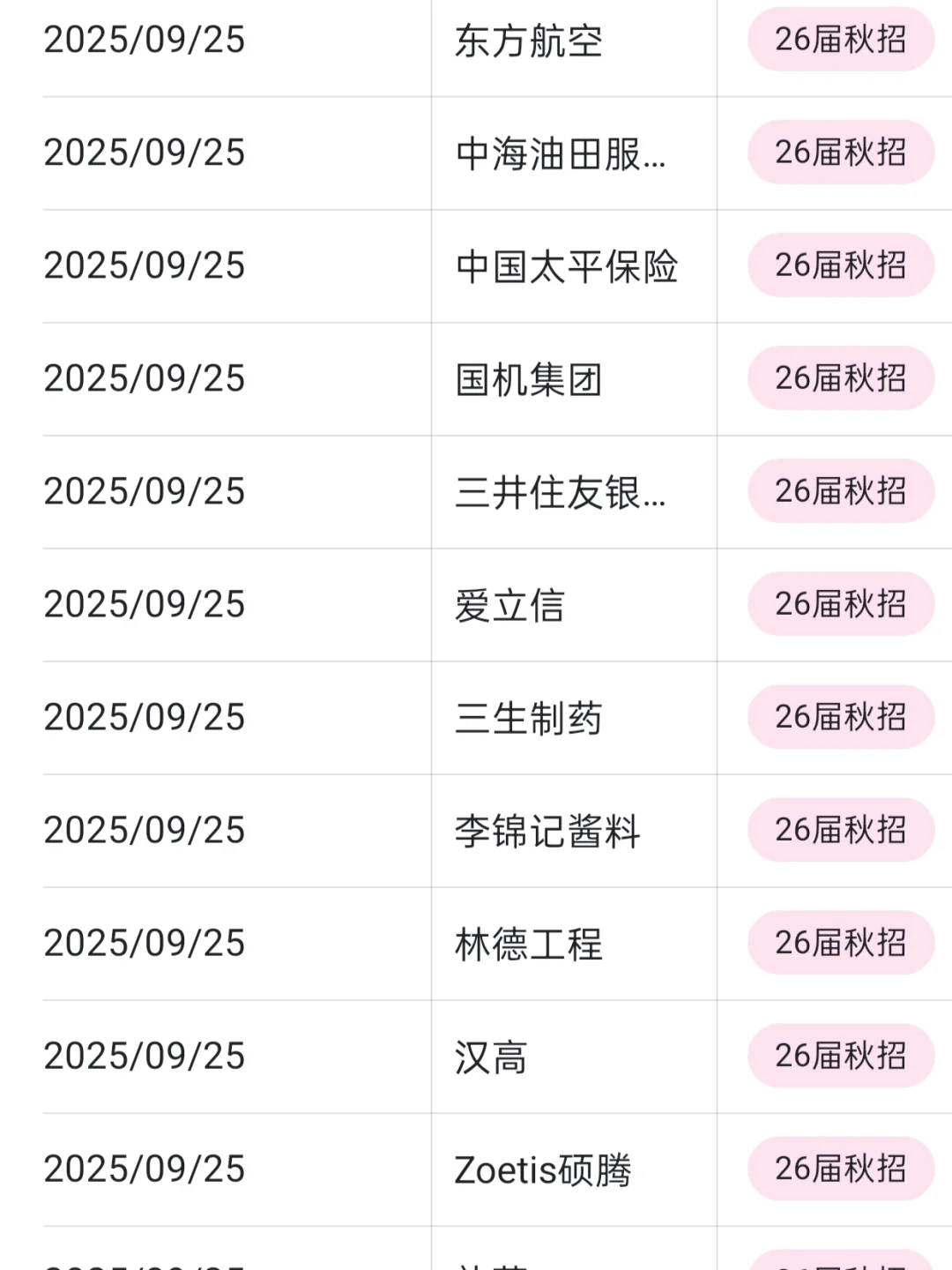The width and height of the screenshot is (952, 1270).
Task: Click the 26届秋招 badge for Zoetis硕腾
Action: pos(841,1169)
